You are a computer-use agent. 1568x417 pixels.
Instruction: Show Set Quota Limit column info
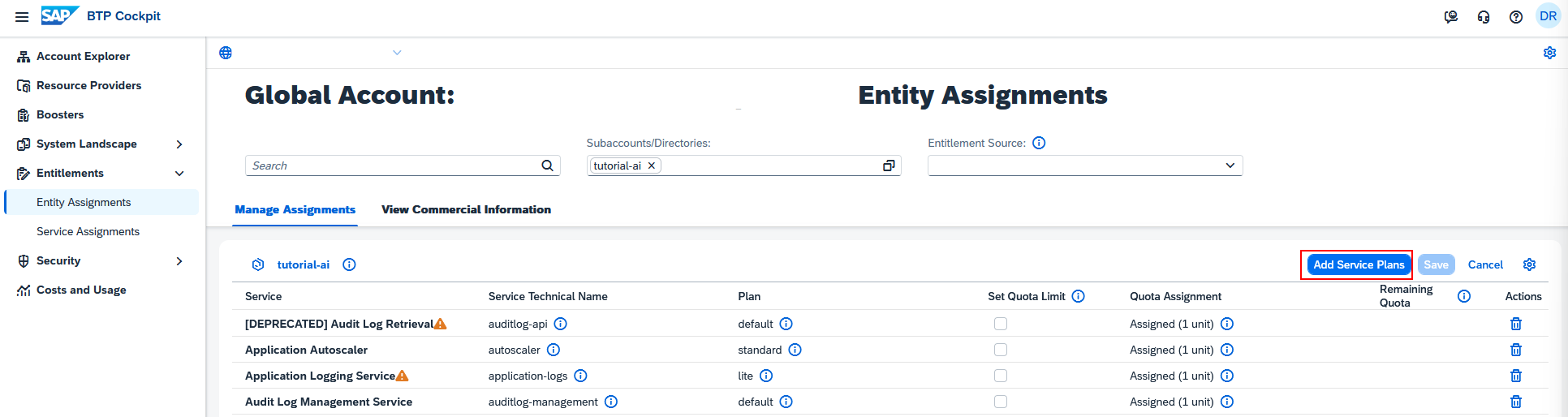1078,296
